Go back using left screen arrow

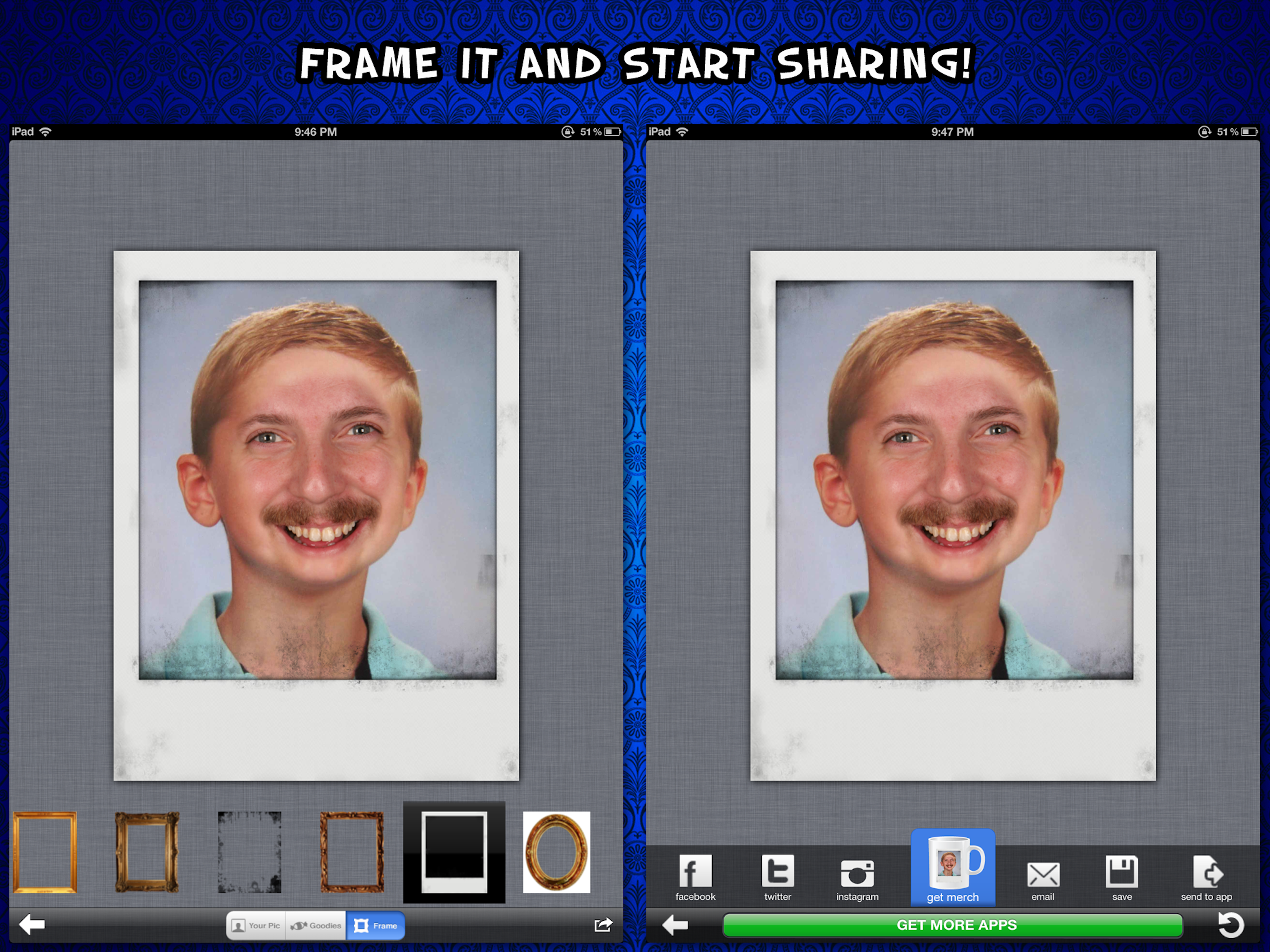coord(32,925)
